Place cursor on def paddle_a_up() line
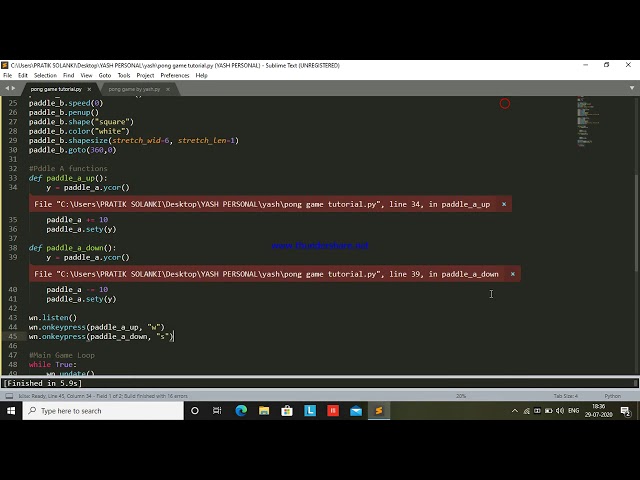The width and height of the screenshot is (640, 480). [68, 178]
